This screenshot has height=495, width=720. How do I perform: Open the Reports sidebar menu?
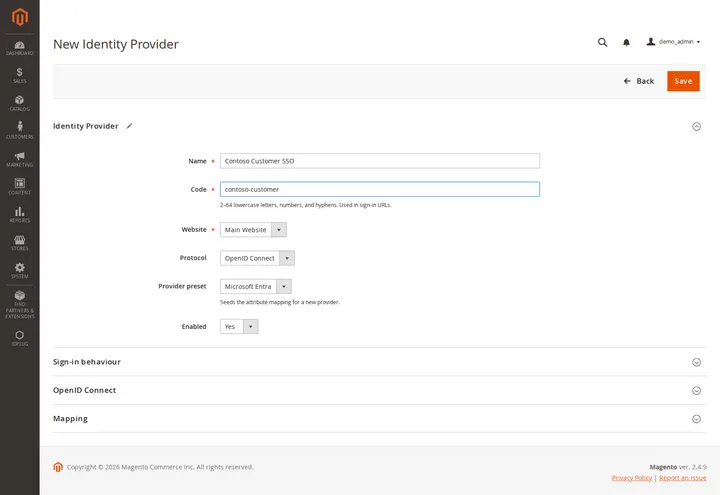tap(20, 215)
